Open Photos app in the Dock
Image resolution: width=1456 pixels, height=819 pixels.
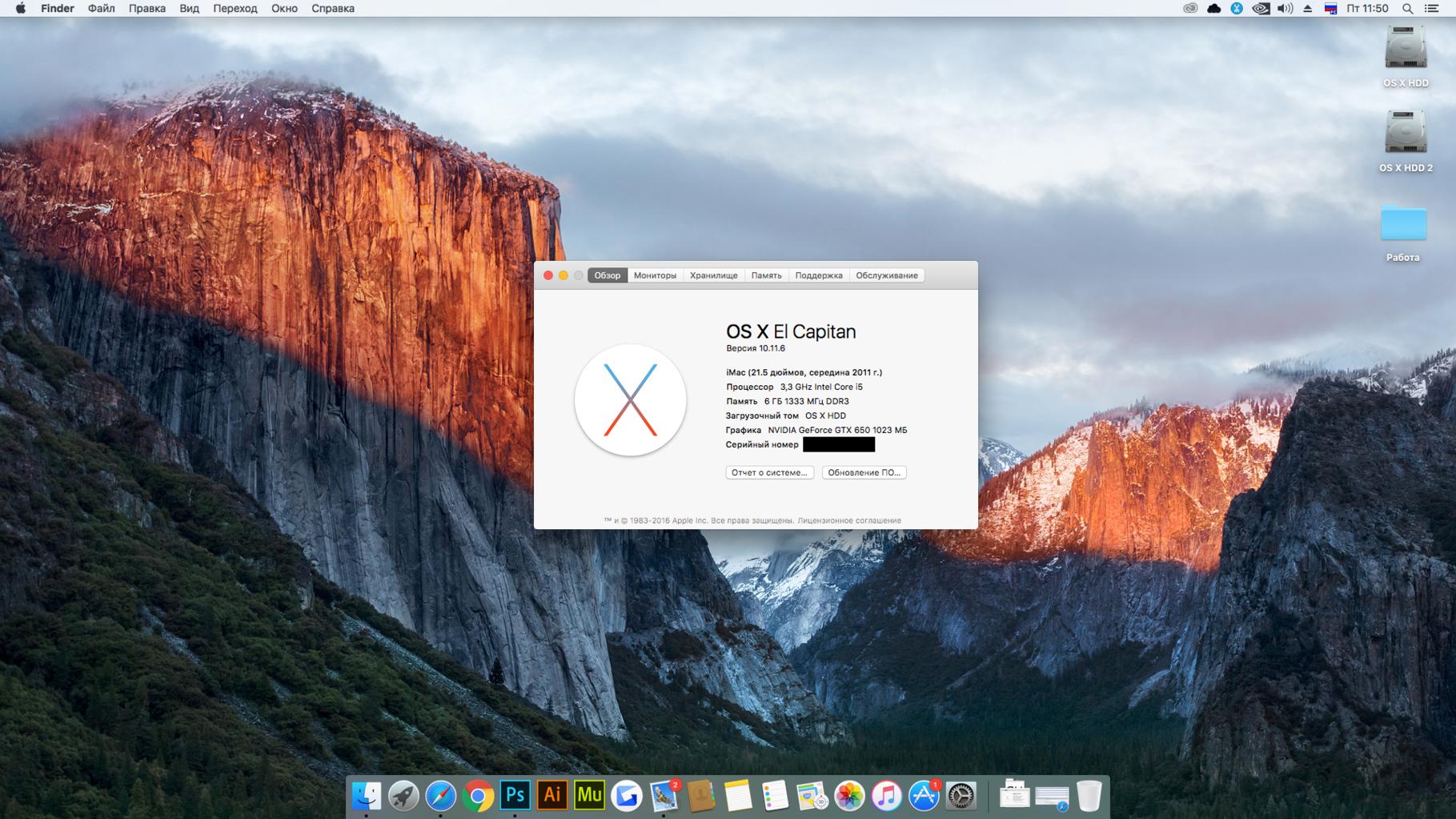click(x=849, y=796)
